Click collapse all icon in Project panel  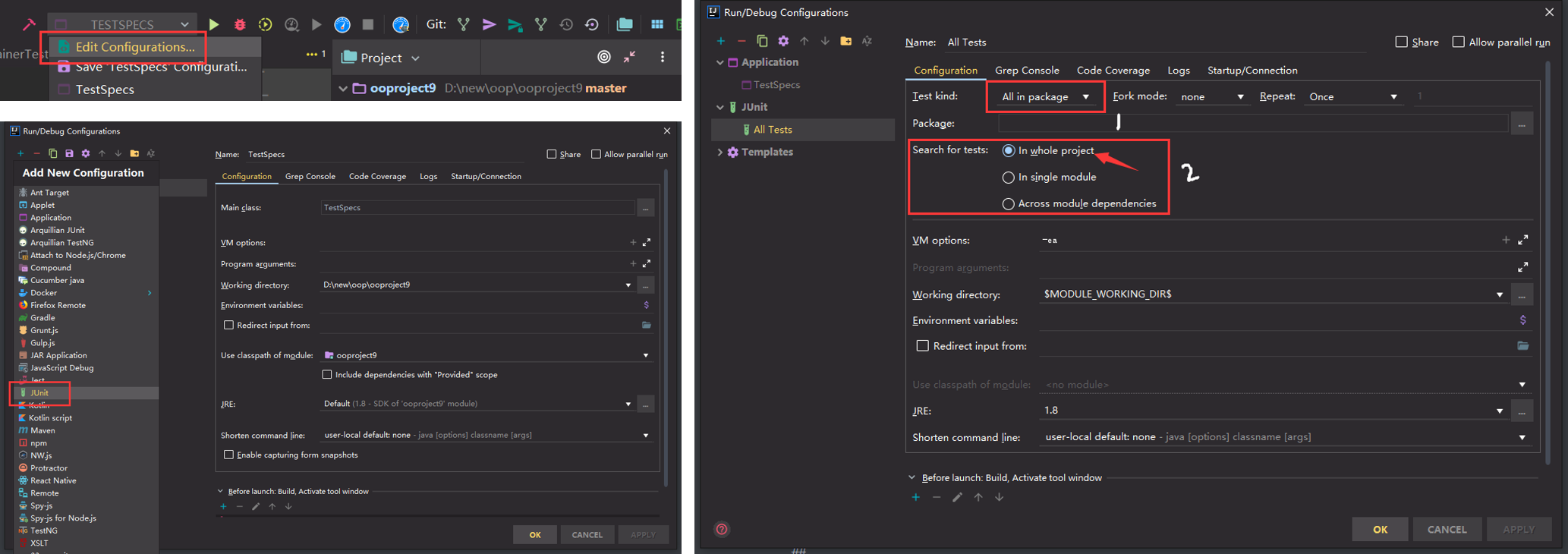click(x=630, y=57)
